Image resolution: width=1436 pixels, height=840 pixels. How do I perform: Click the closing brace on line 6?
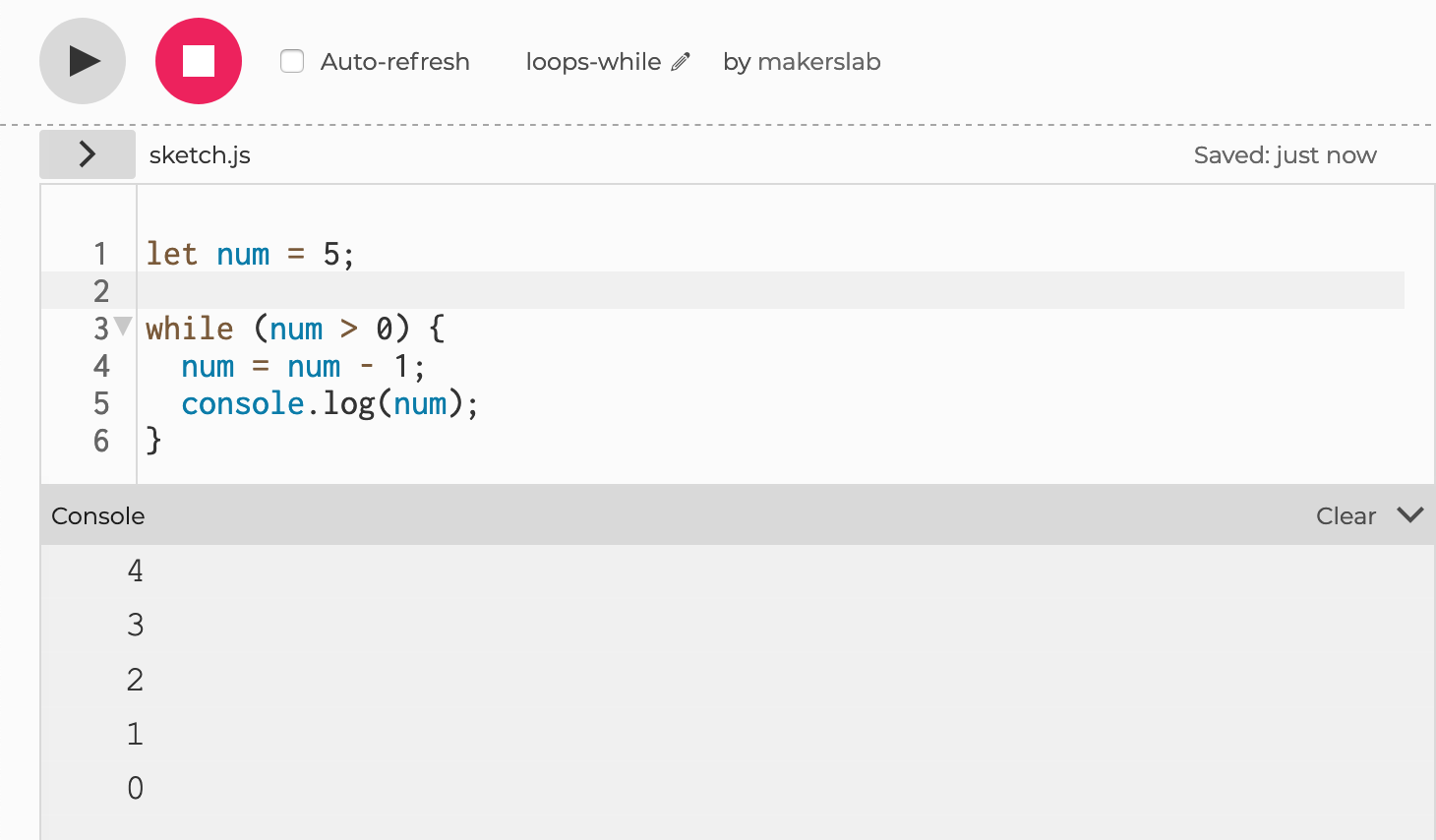click(x=153, y=441)
